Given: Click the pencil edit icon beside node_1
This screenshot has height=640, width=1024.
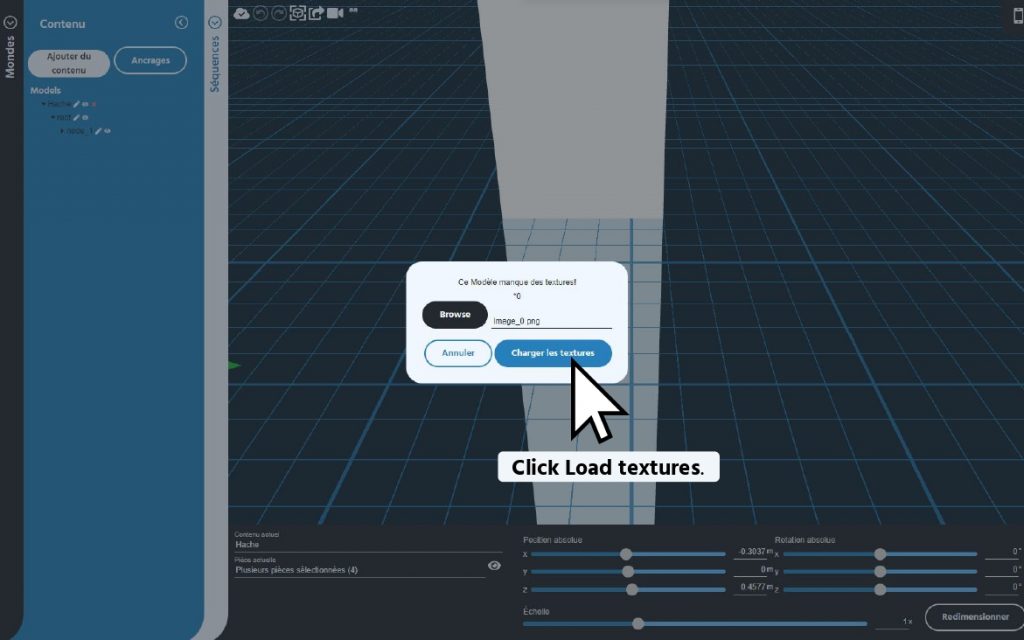Looking at the screenshot, I should [x=98, y=131].
